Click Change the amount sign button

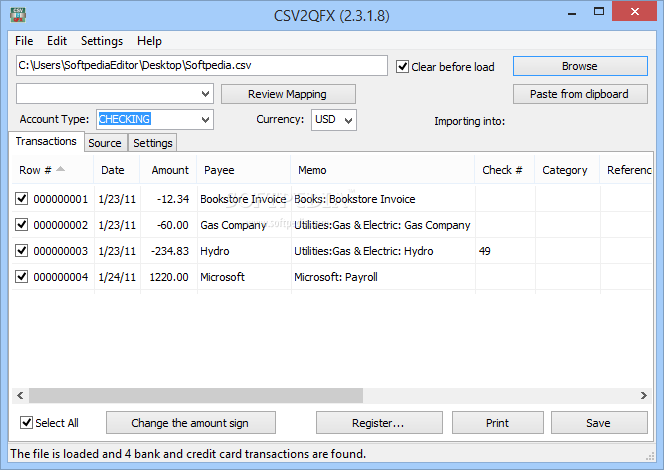point(191,423)
